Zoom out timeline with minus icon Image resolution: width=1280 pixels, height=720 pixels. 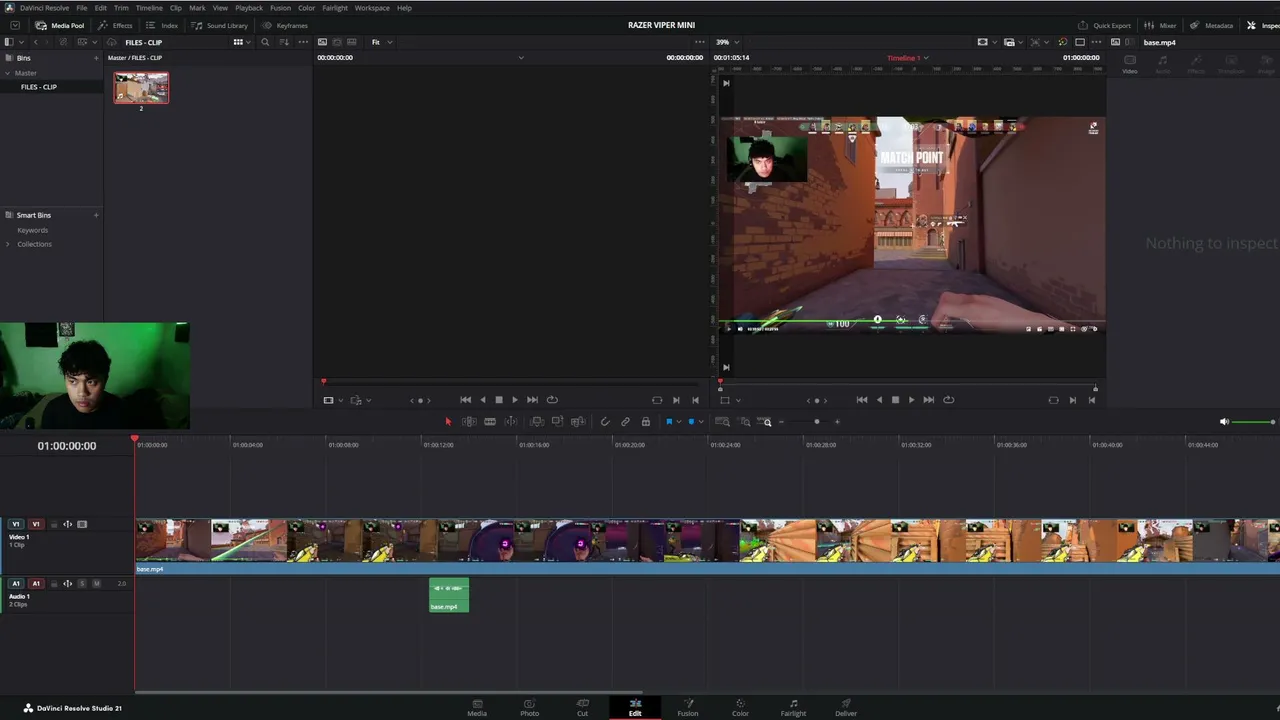coord(781,422)
